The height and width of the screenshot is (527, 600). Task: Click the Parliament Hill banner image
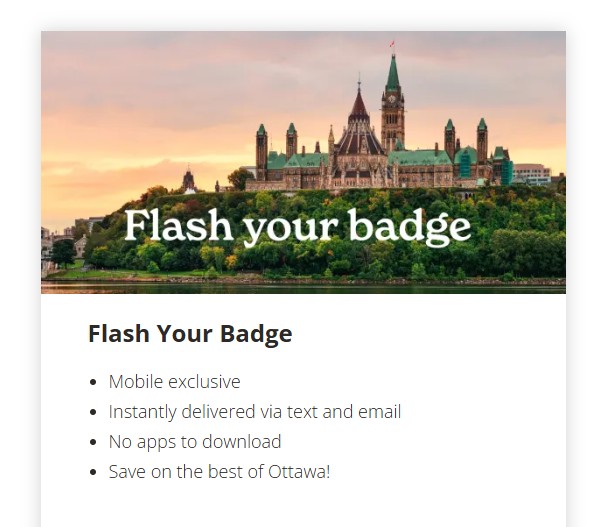[x=303, y=162]
